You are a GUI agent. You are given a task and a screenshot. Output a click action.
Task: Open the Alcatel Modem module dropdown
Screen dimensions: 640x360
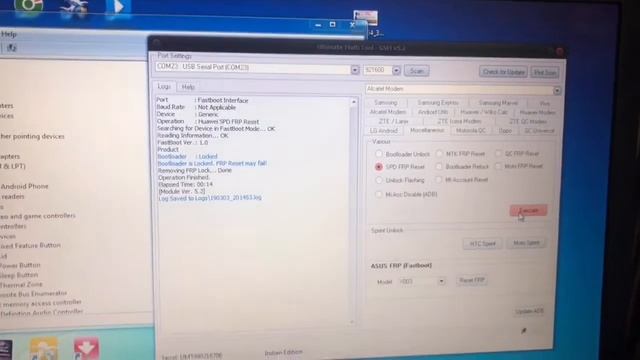[x=557, y=90]
